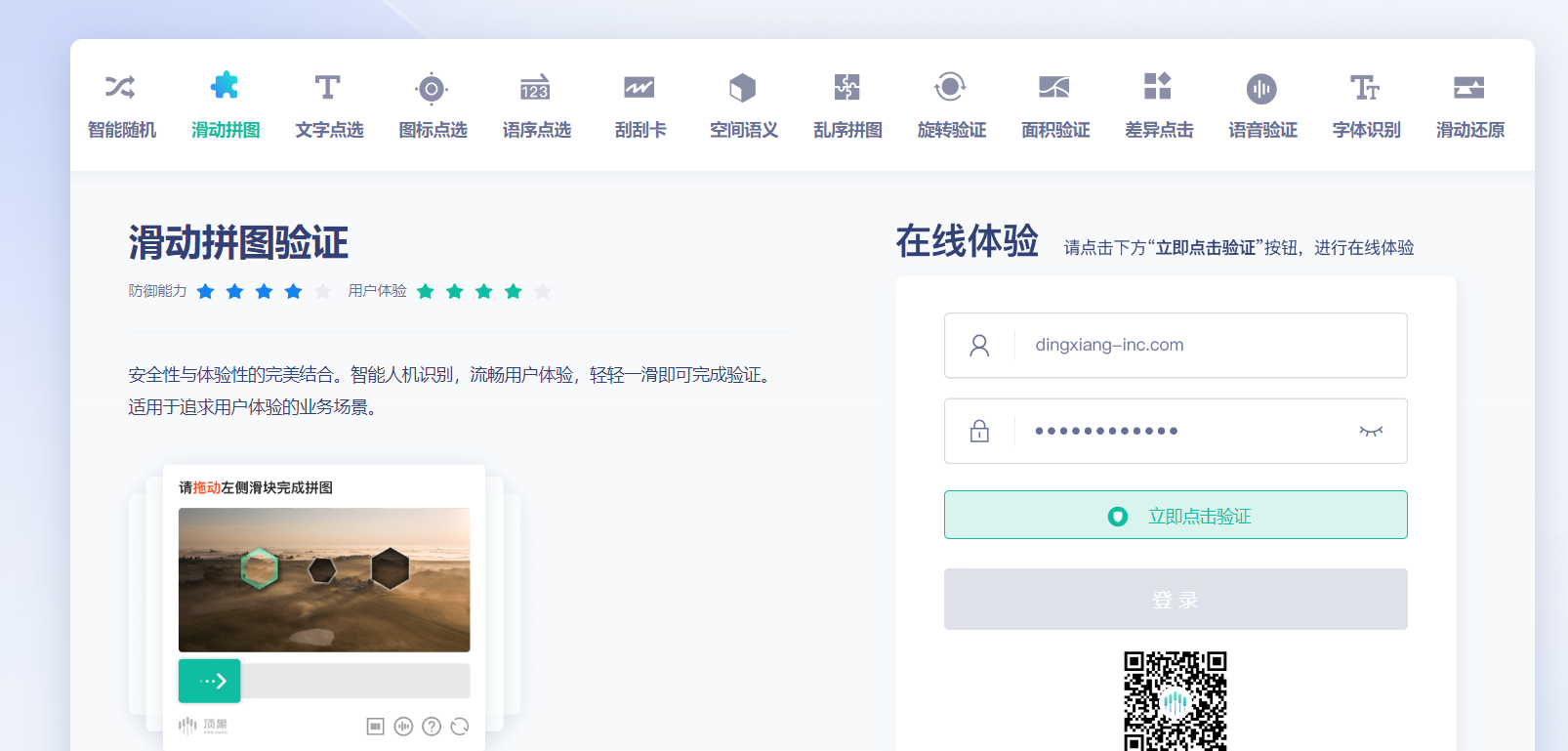Click the padlock icon in password field
This screenshot has height=751, width=1568.
click(979, 431)
